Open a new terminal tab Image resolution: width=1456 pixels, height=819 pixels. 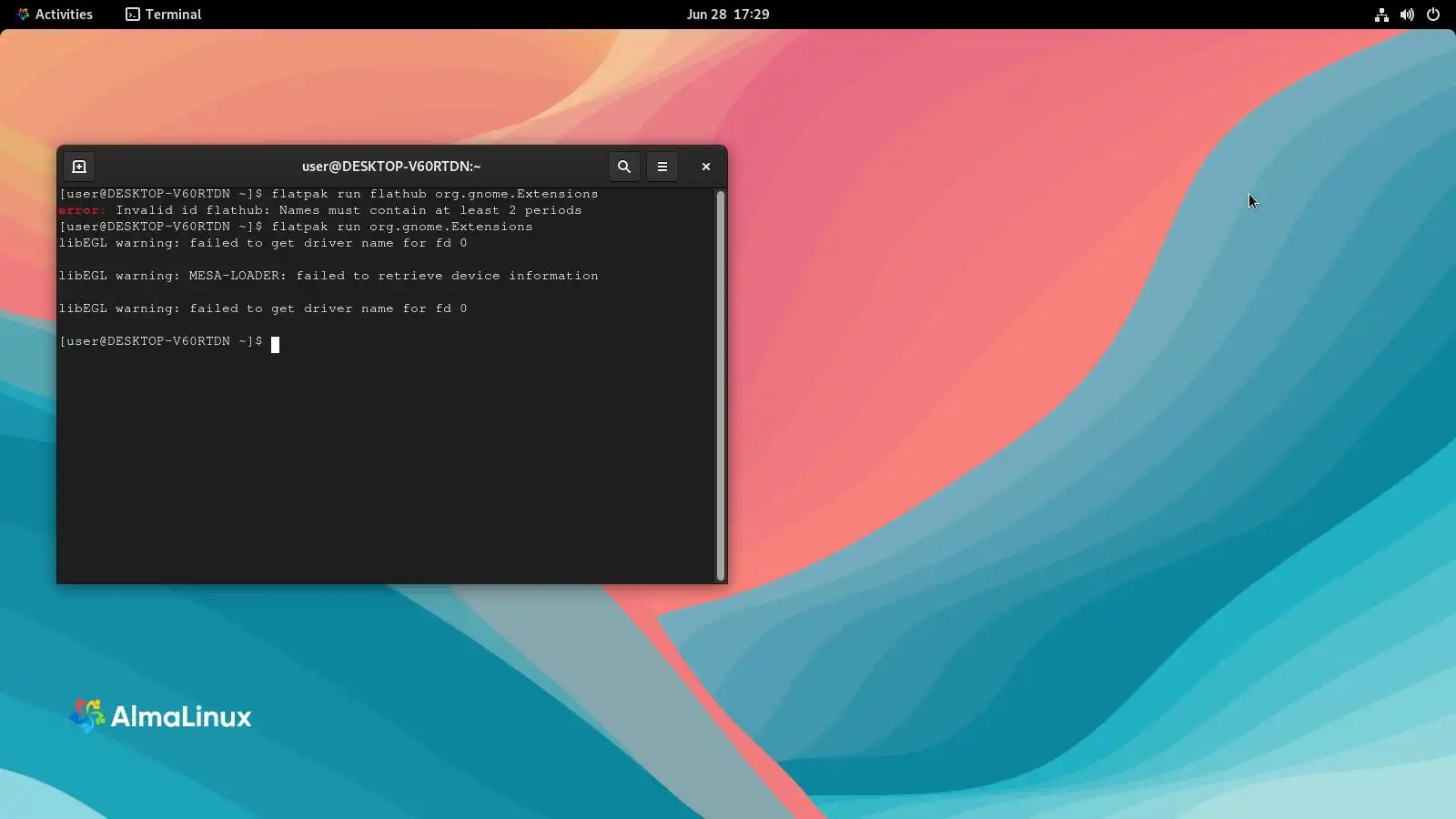pyautogui.click(x=79, y=167)
